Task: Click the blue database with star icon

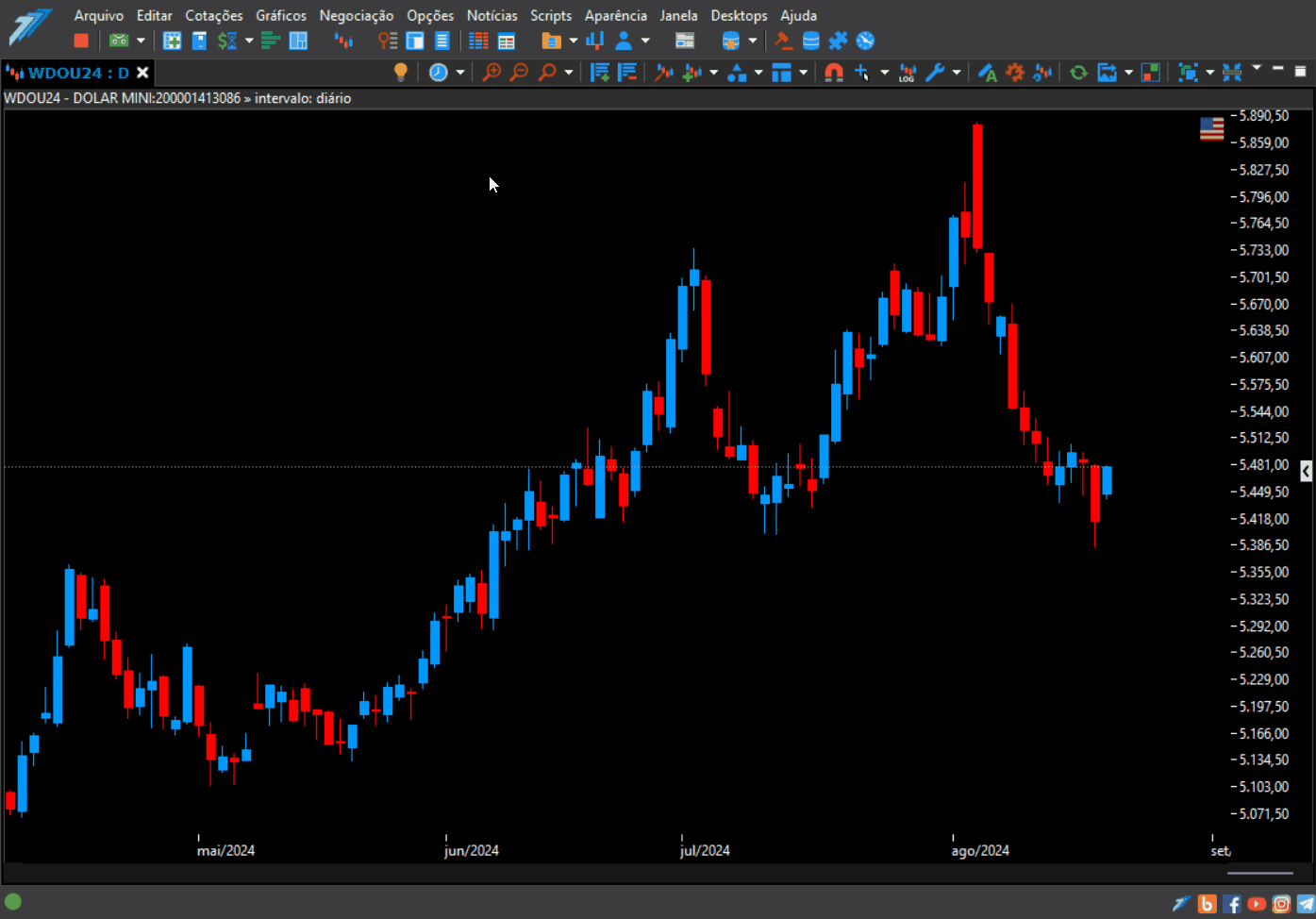Action: [x=730, y=41]
